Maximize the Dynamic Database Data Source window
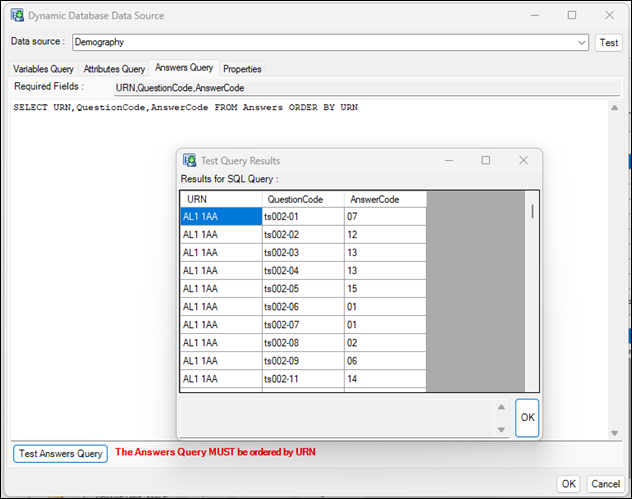632x499 pixels. point(572,15)
